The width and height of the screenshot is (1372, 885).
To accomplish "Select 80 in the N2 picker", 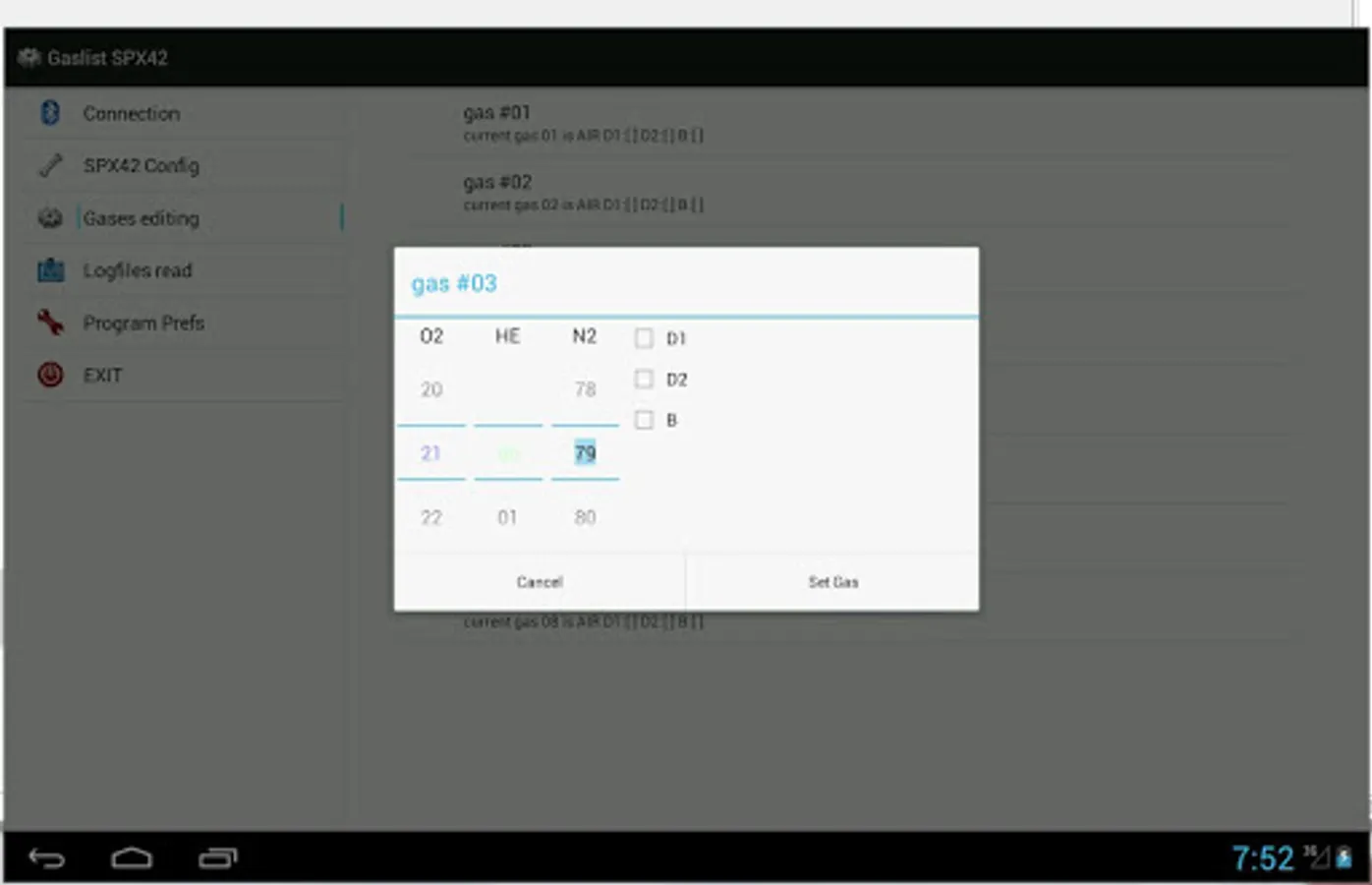I will coord(584,516).
